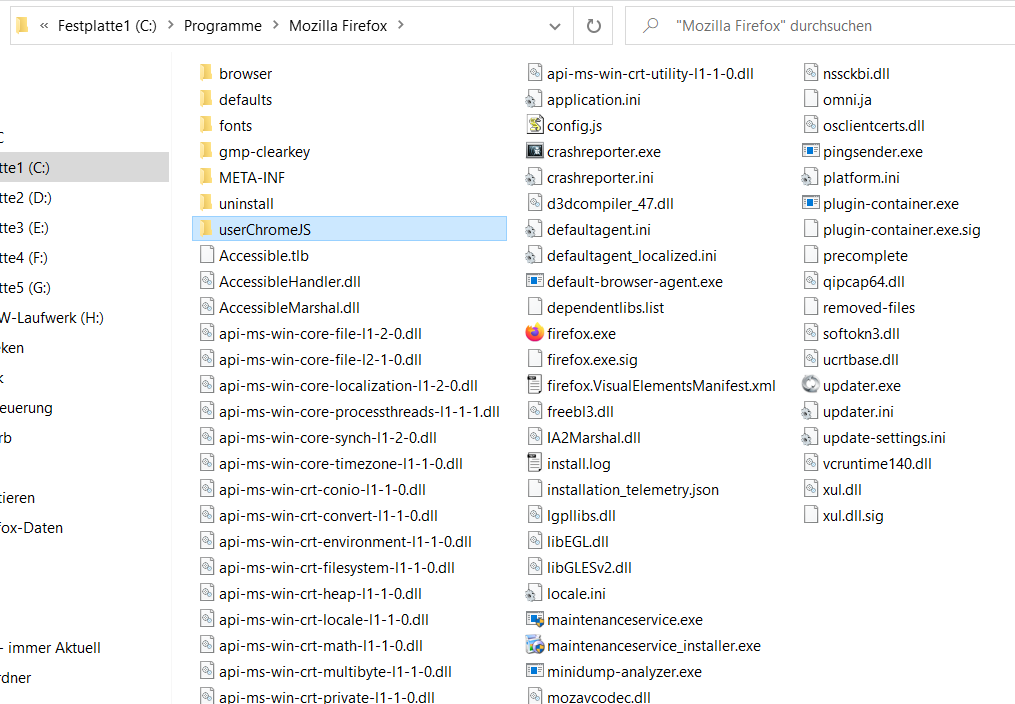Click the install.log text file icon
The height and width of the screenshot is (704, 1015).
(535, 463)
